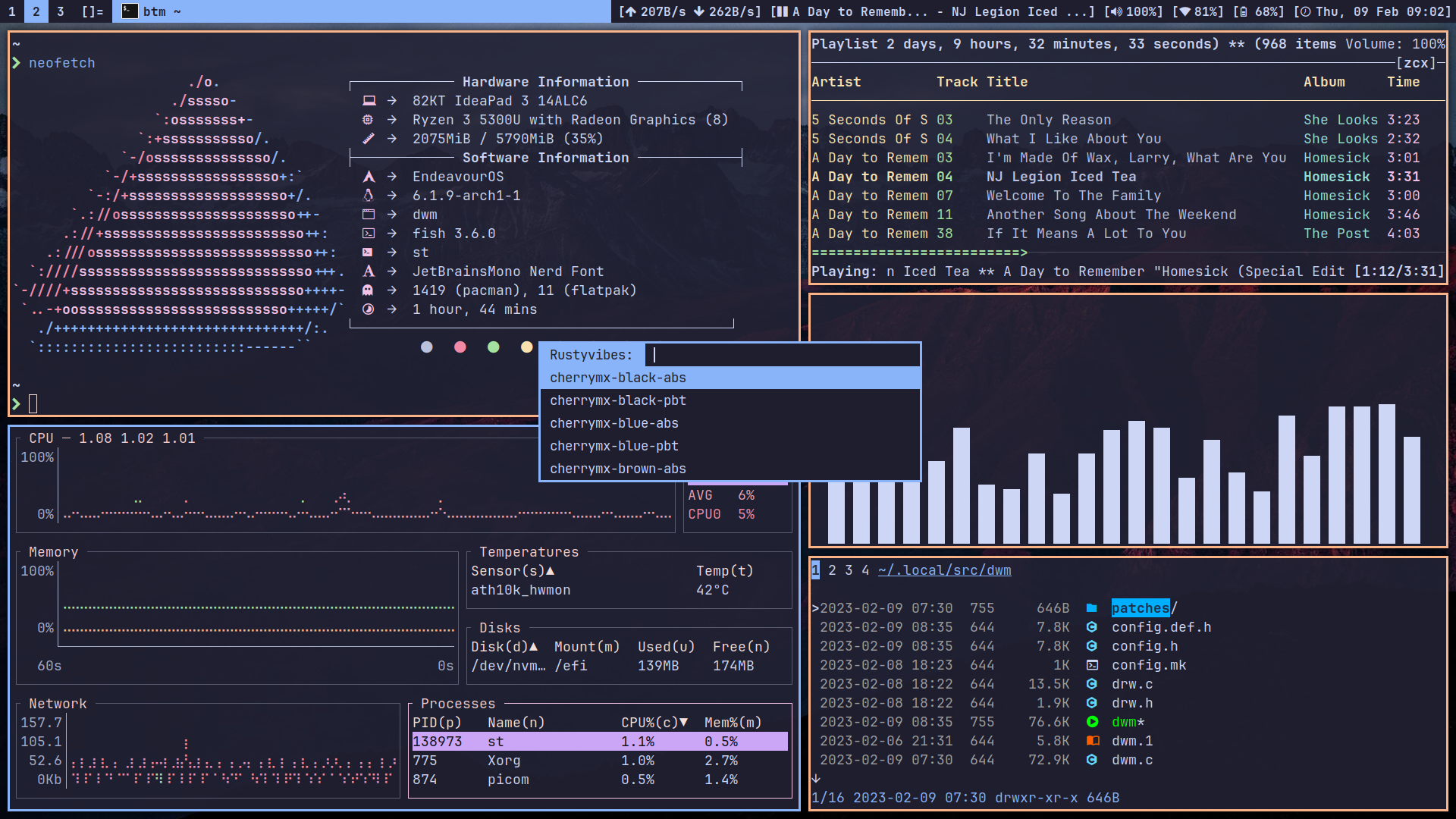This screenshot has height=819, width=1456.
Task: Click the green executable icon beside dwm*
Action: [1092, 722]
